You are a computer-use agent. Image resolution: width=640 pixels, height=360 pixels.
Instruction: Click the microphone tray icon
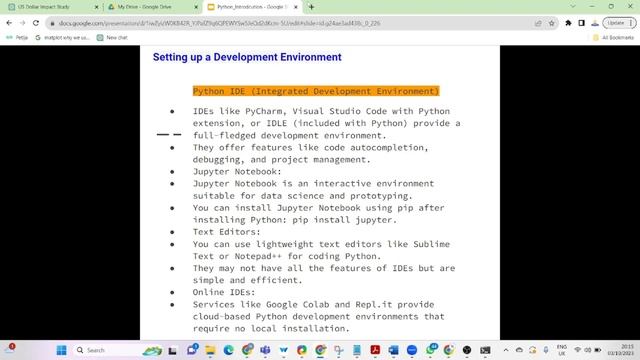pyautogui.click(x=546, y=350)
